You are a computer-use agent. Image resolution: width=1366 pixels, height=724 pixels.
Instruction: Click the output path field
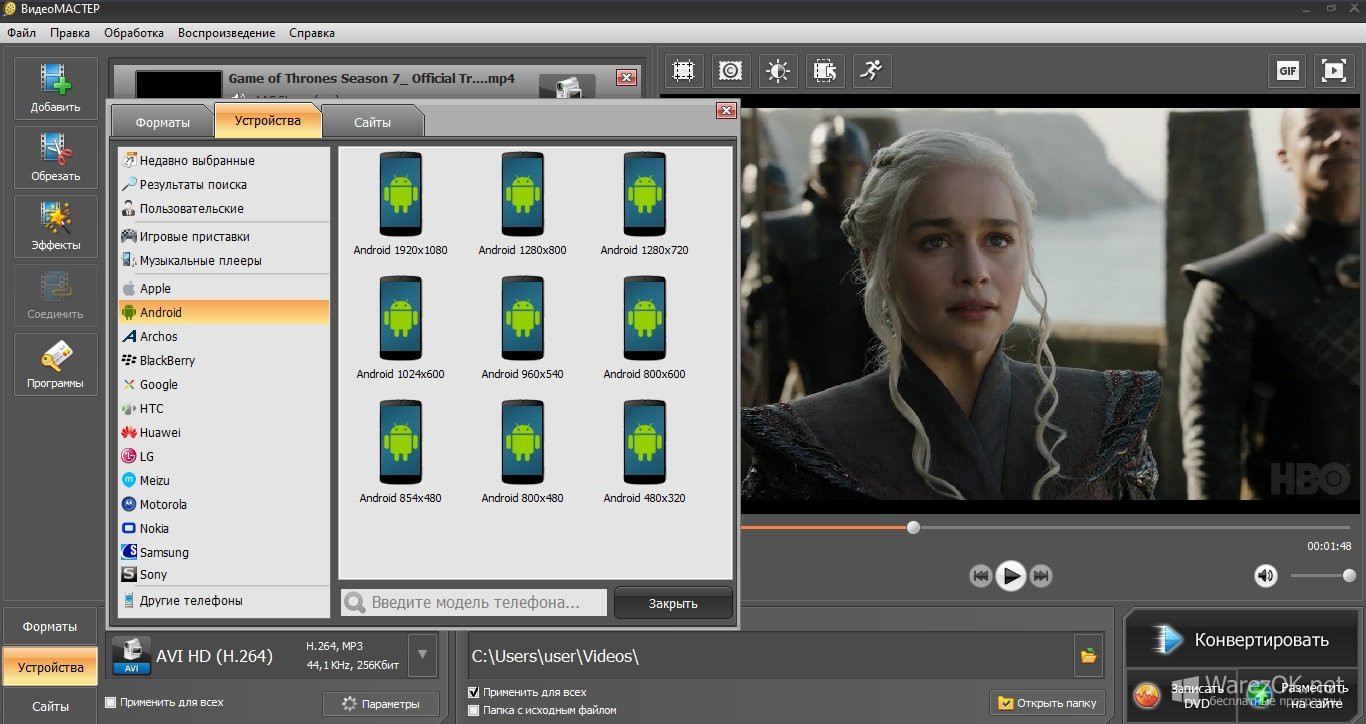tap(771, 656)
